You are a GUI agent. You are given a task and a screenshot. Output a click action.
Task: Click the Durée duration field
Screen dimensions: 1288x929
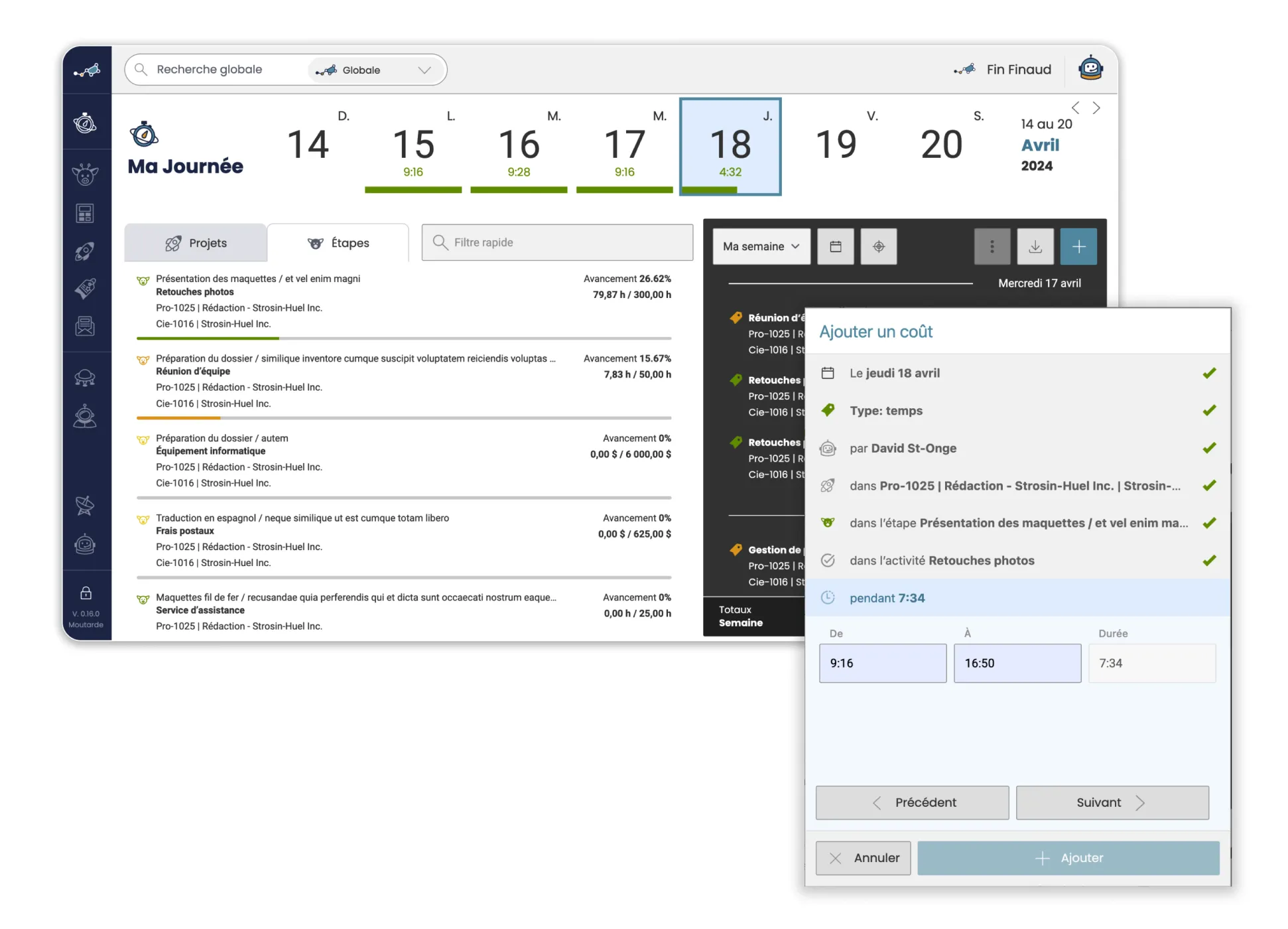[x=1152, y=663]
